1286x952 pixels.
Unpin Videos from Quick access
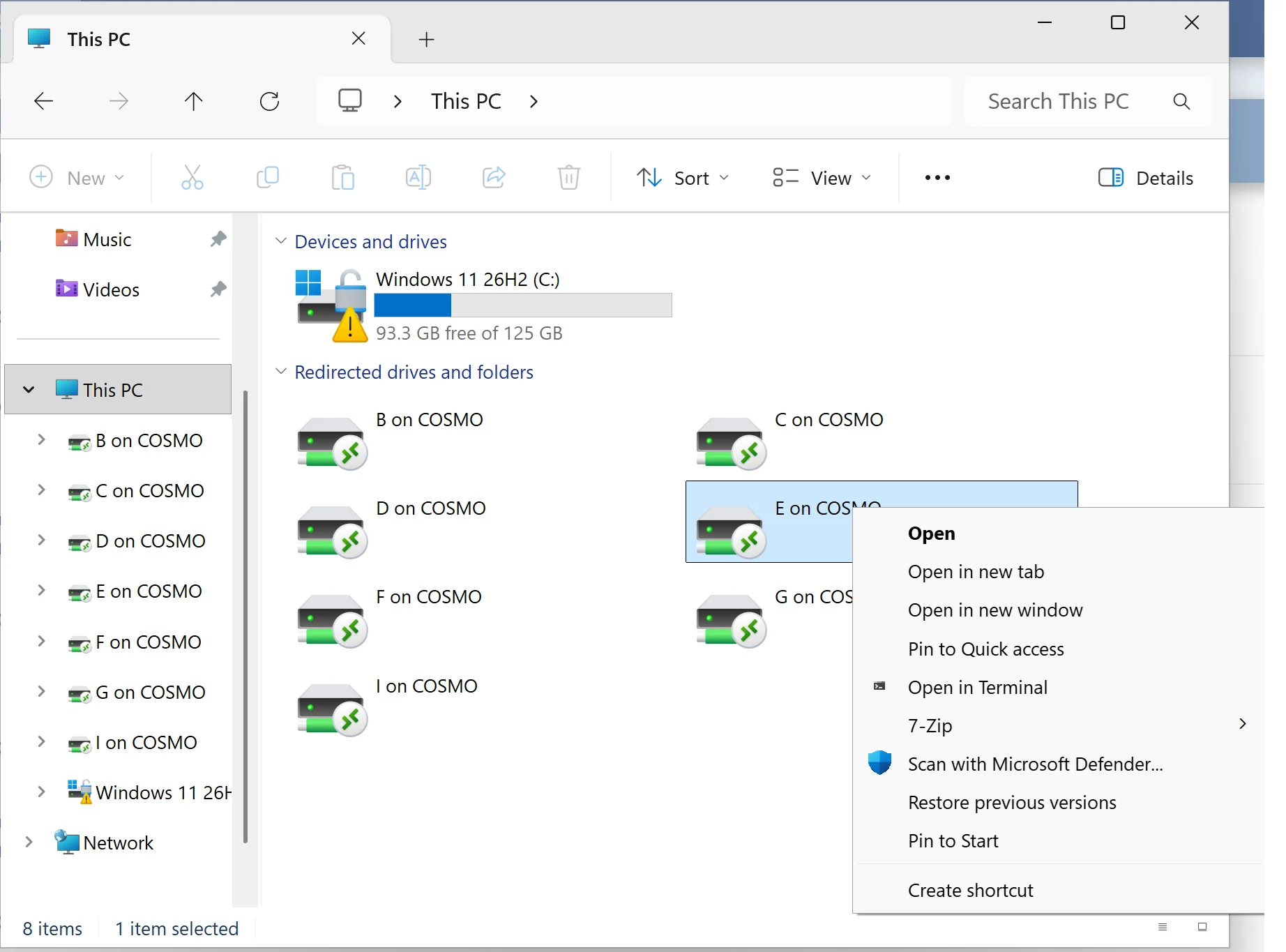click(x=218, y=289)
